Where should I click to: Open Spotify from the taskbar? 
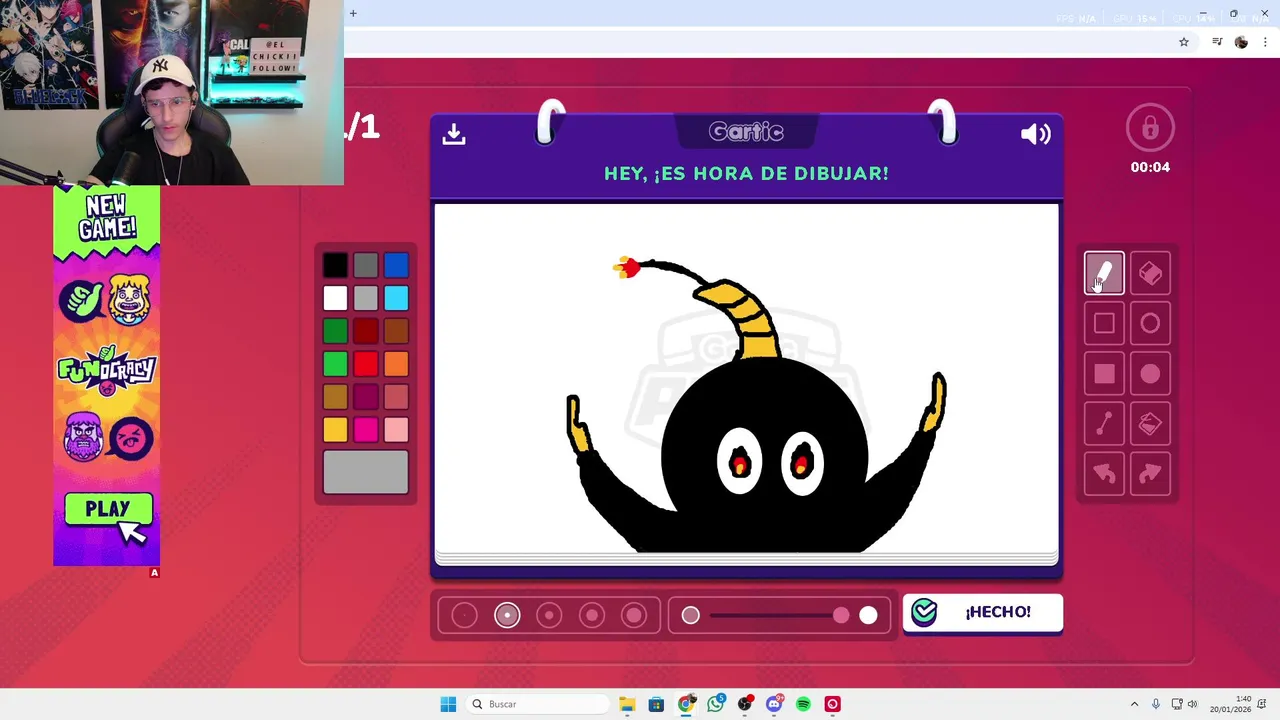click(x=803, y=704)
